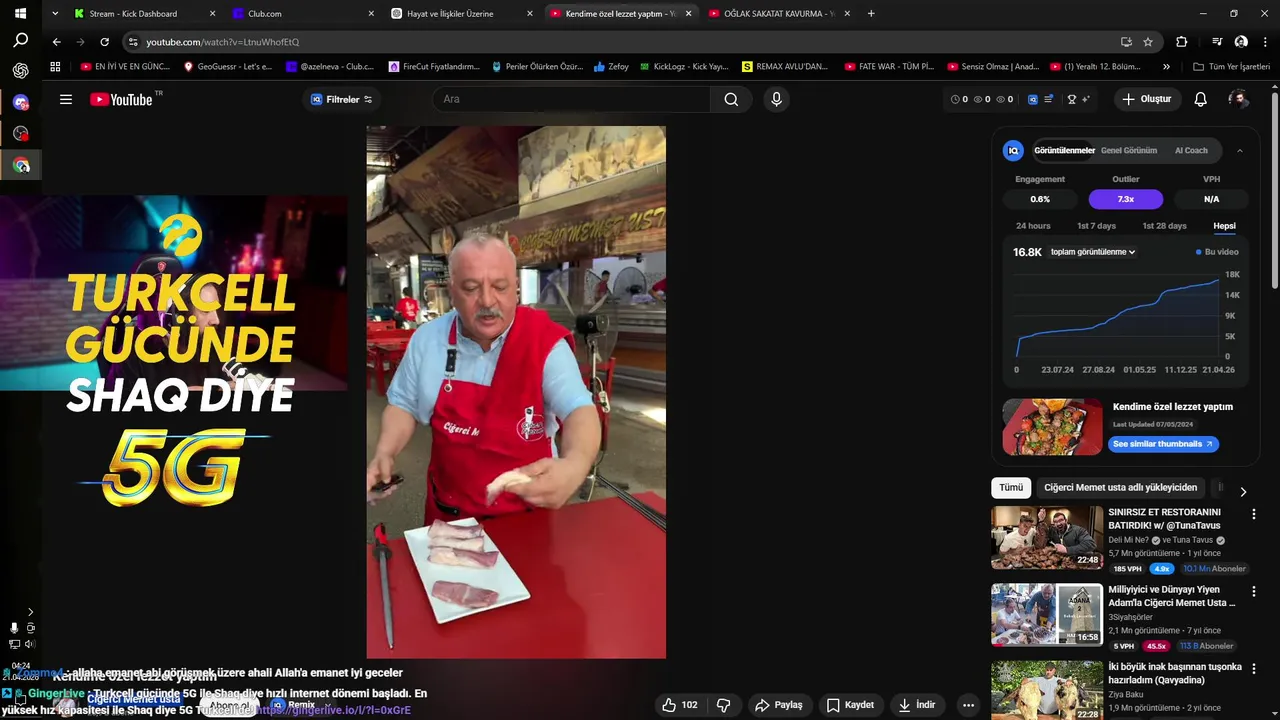The height and width of the screenshot is (720, 1280).
Task: Select the 1st 28 days time range
Action: tap(1164, 226)
